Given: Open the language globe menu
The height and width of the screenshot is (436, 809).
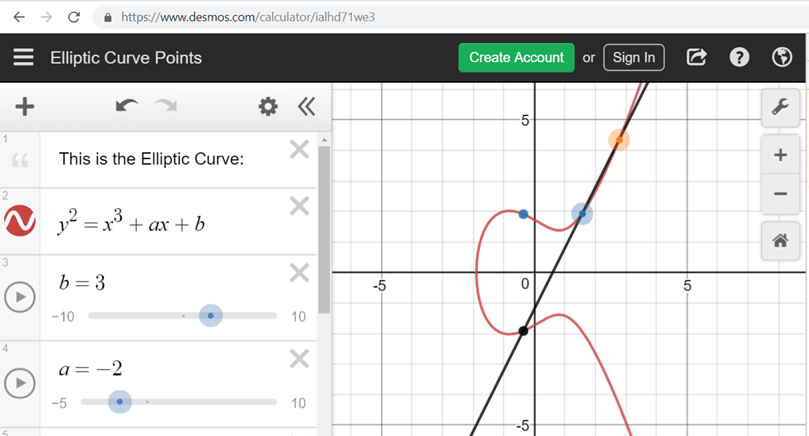Looking at the screenshot, I should pos(782,58).
